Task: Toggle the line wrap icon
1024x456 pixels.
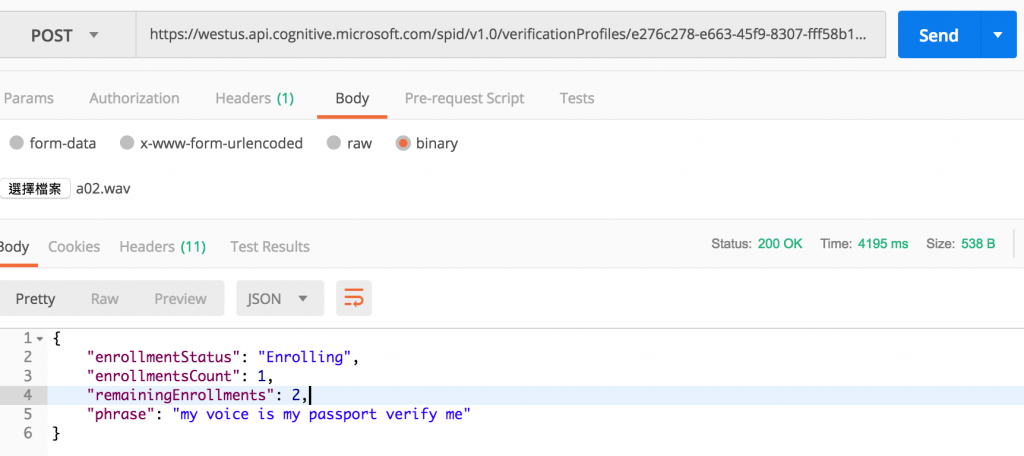Action: pyautogui.click(x=353, y=299)
